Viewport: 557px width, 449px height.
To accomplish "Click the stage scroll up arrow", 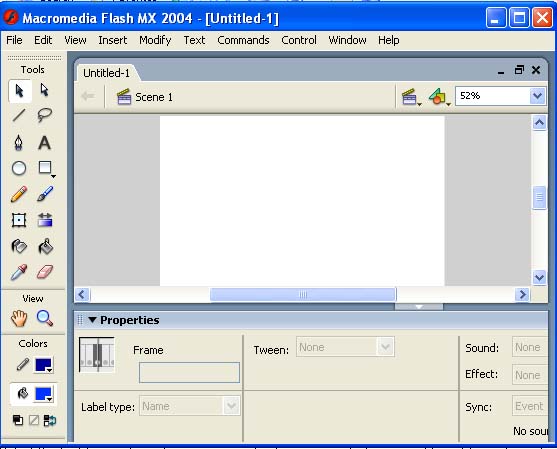I will [x=539, y=123].
